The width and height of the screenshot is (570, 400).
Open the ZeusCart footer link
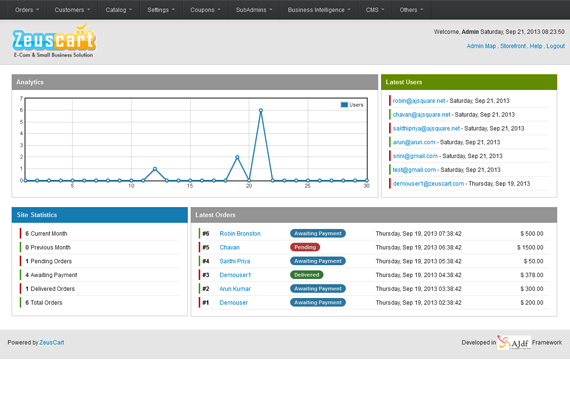(52, 343)
